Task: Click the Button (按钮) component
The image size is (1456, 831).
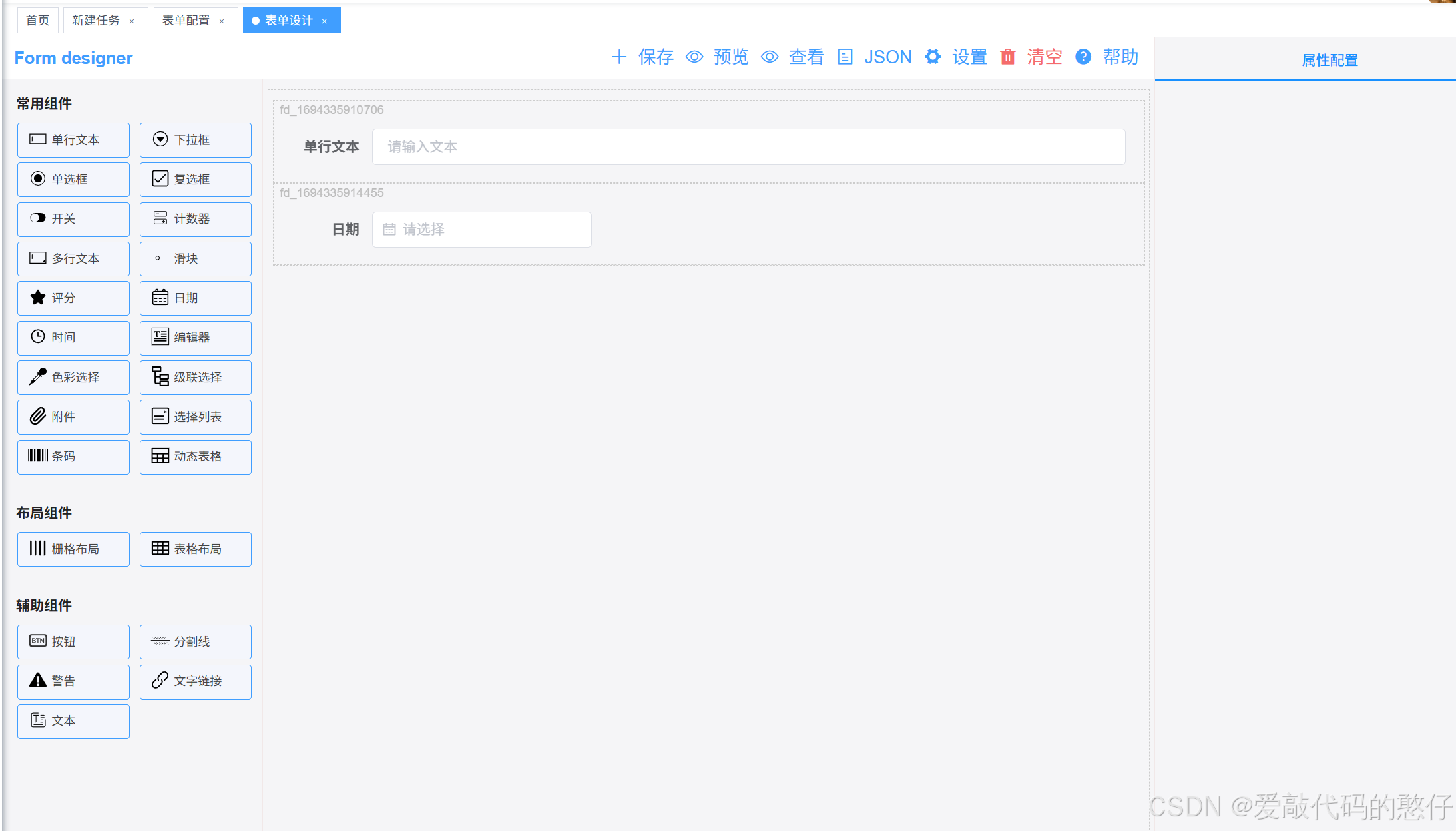Action: [73, 642]
